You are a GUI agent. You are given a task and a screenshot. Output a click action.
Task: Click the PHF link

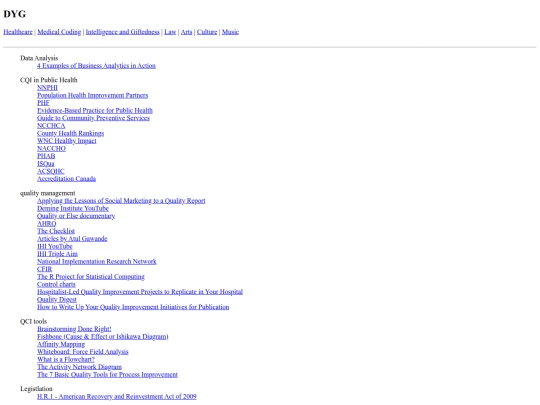coord(43,103)
